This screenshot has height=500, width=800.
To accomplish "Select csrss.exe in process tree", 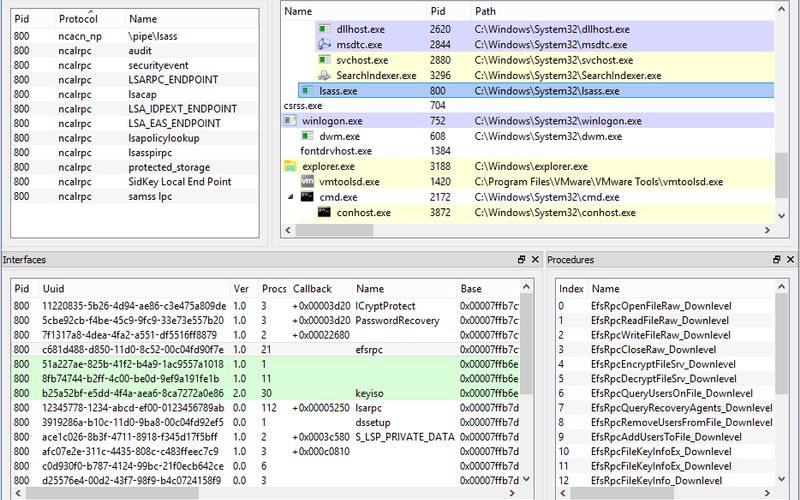I will (x=528, y=106).
